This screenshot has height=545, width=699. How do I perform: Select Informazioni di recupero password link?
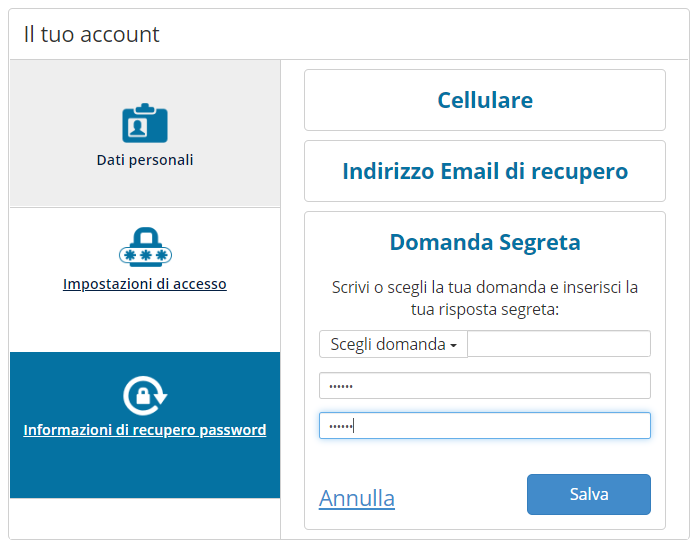coord(145,430)
